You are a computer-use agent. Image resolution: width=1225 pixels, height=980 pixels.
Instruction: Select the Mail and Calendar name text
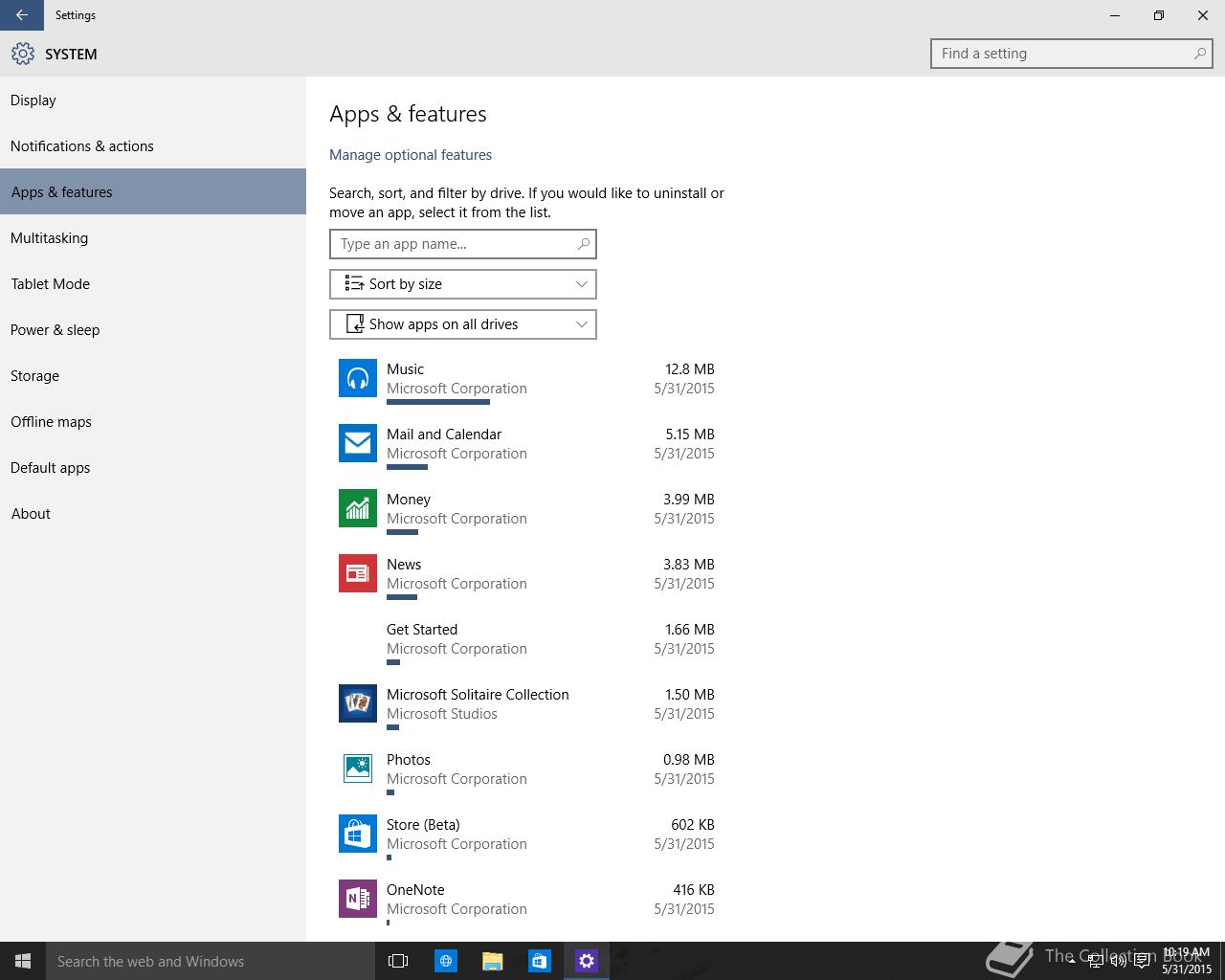coord(444,434)
